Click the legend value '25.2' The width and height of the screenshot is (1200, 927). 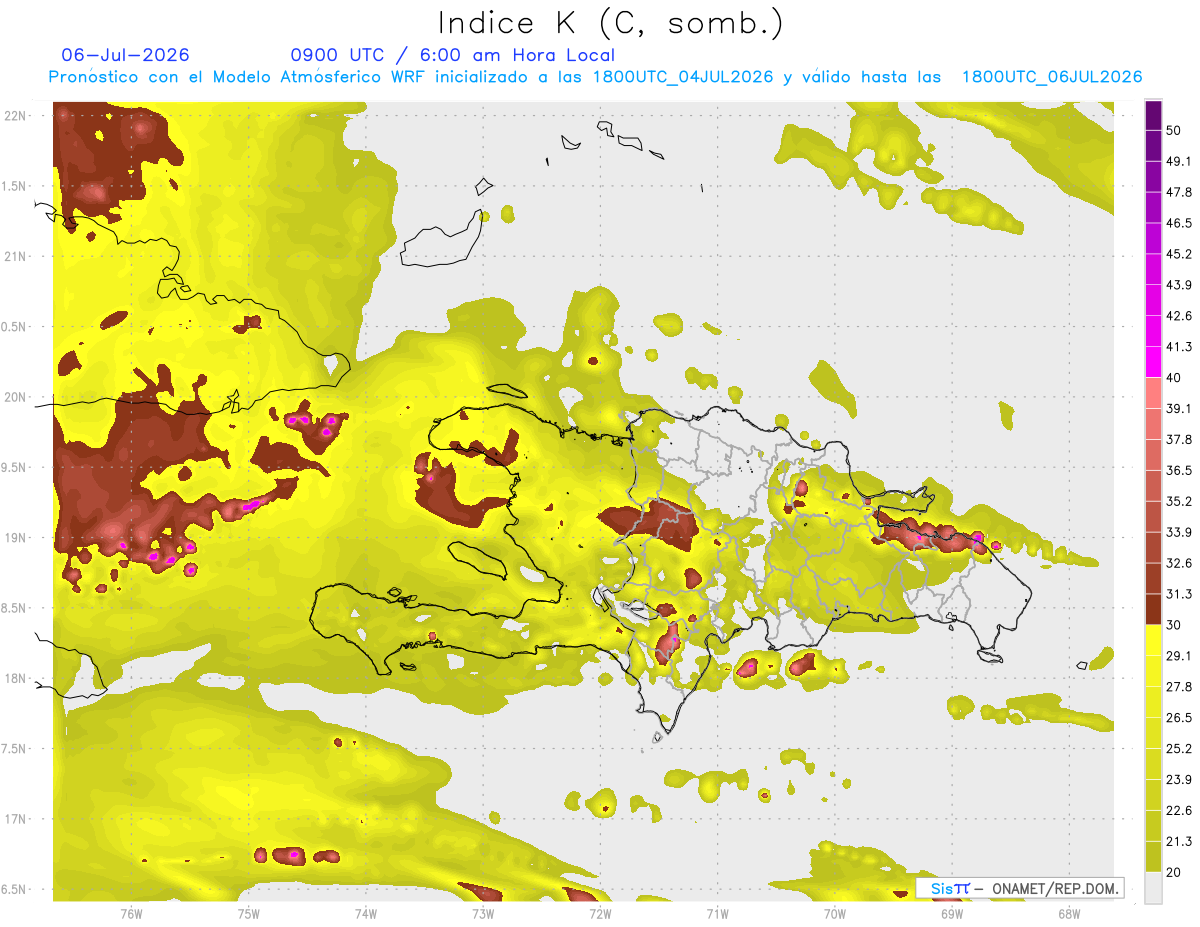1180,748
